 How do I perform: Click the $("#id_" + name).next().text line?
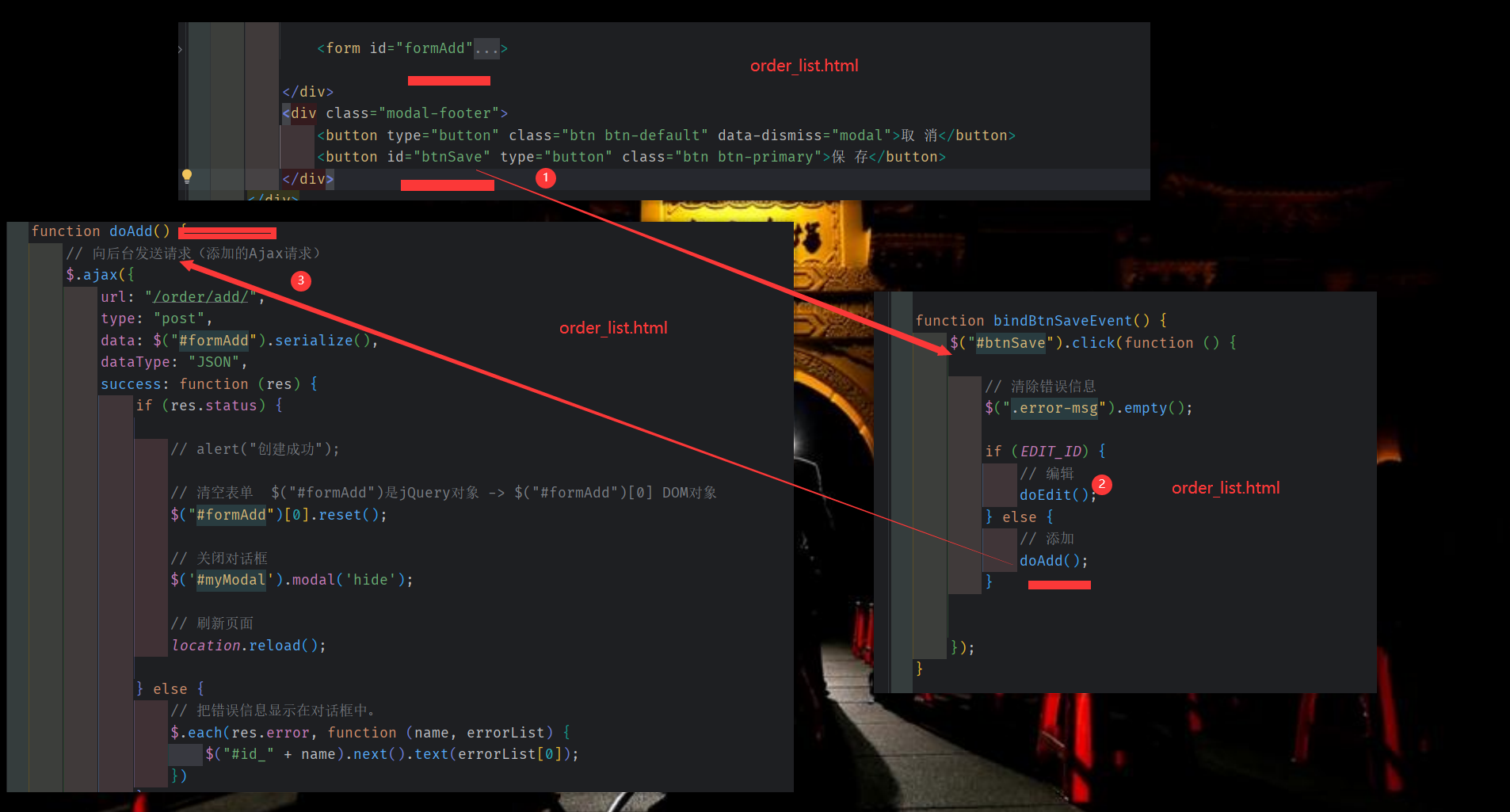pyautogui.click(x=392, y=754)
